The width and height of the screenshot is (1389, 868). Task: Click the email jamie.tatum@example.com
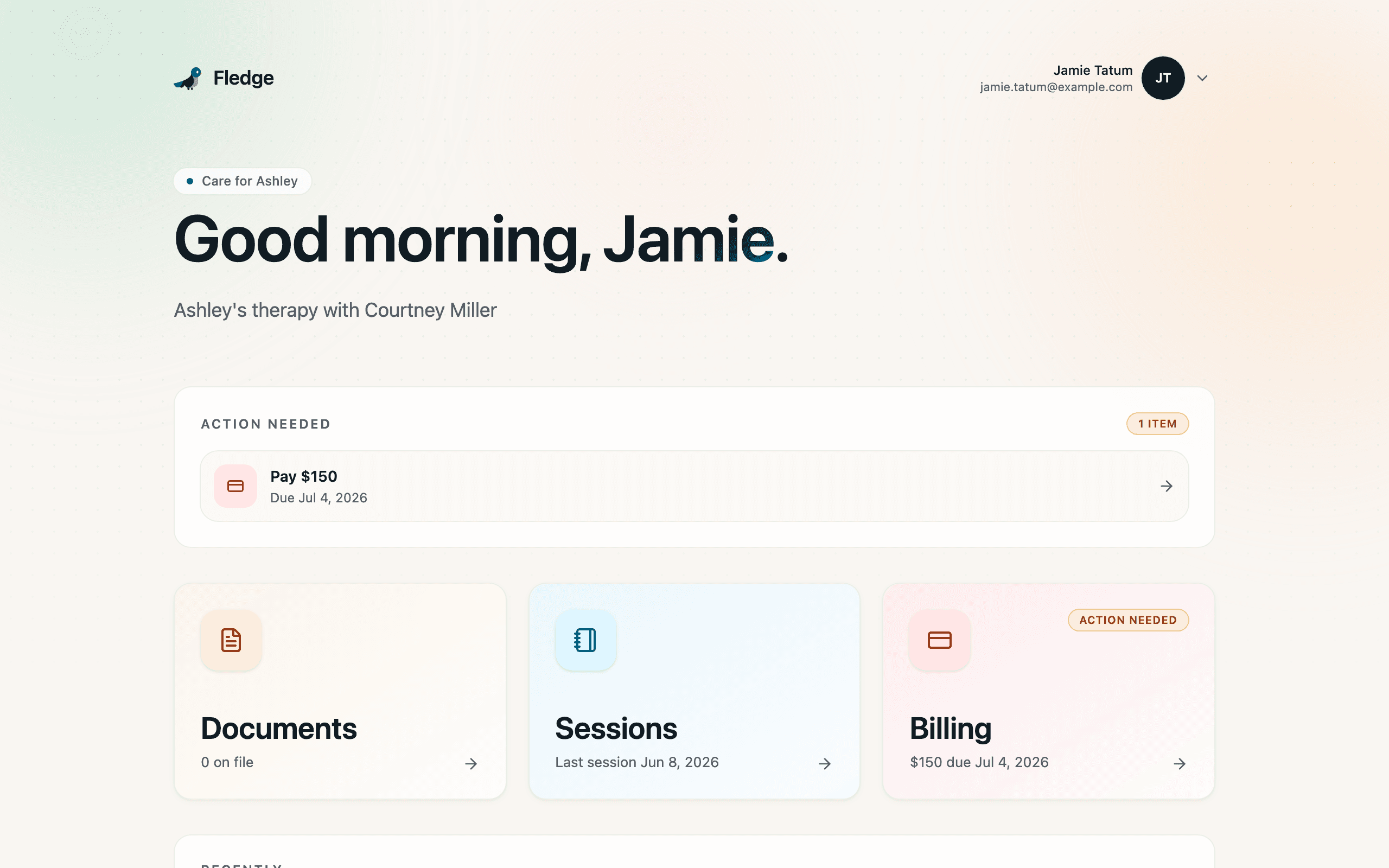(1056, 87)
